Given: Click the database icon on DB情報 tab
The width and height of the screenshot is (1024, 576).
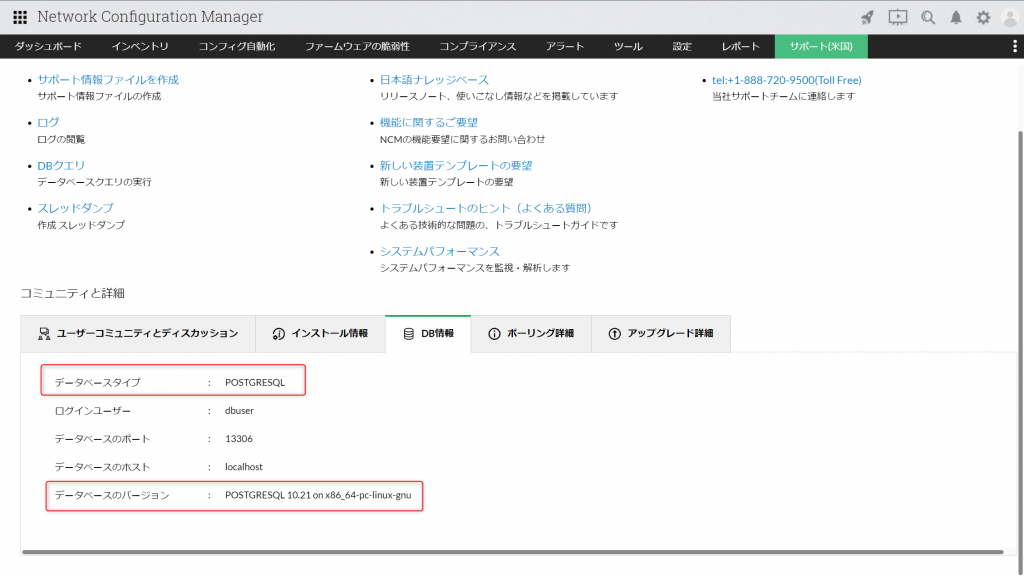Looking at the screenshot, I should coord(409,334).
